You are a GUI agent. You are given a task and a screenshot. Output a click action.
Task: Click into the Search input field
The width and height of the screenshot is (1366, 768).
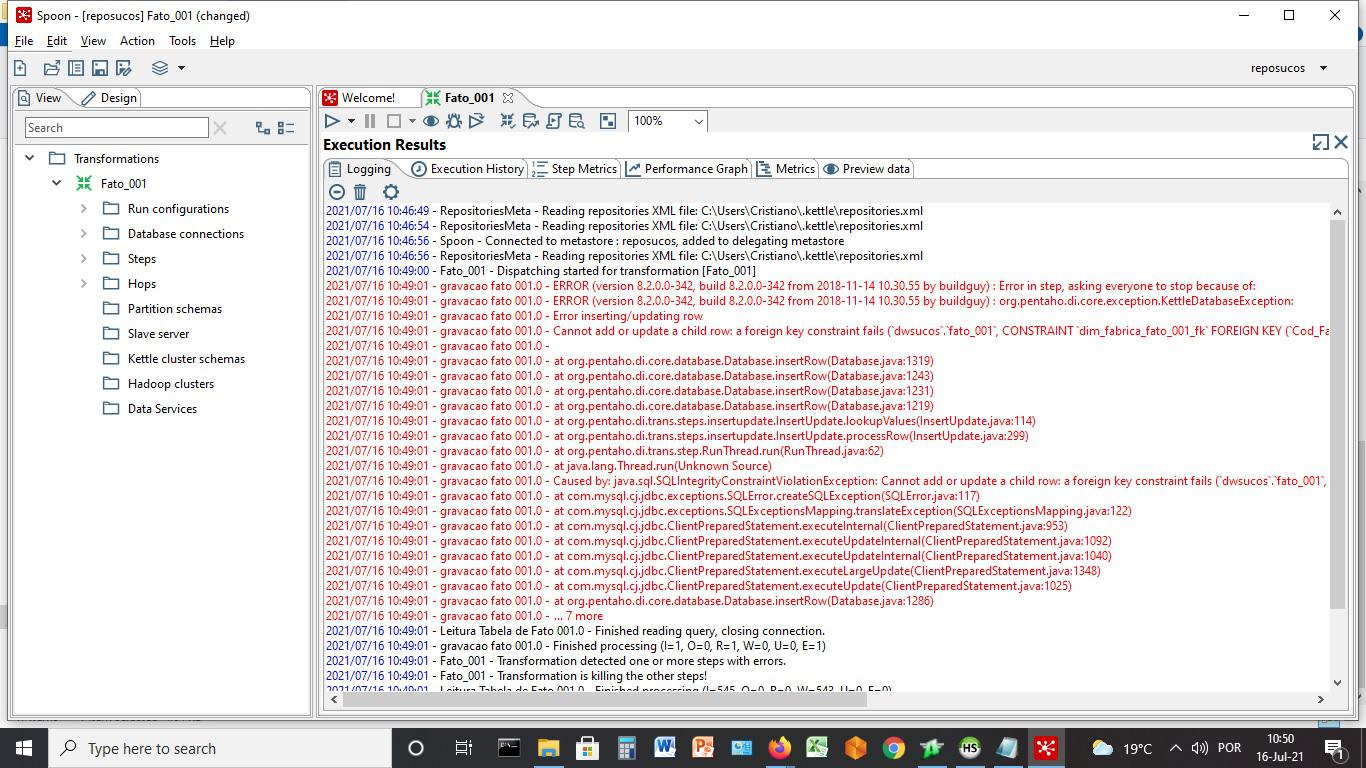click(116, 128)
